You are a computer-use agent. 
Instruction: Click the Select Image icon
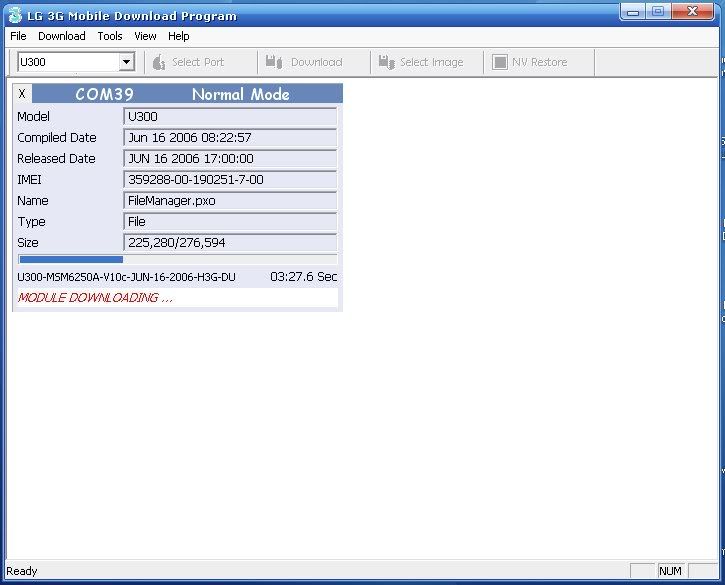coord(386,62)
